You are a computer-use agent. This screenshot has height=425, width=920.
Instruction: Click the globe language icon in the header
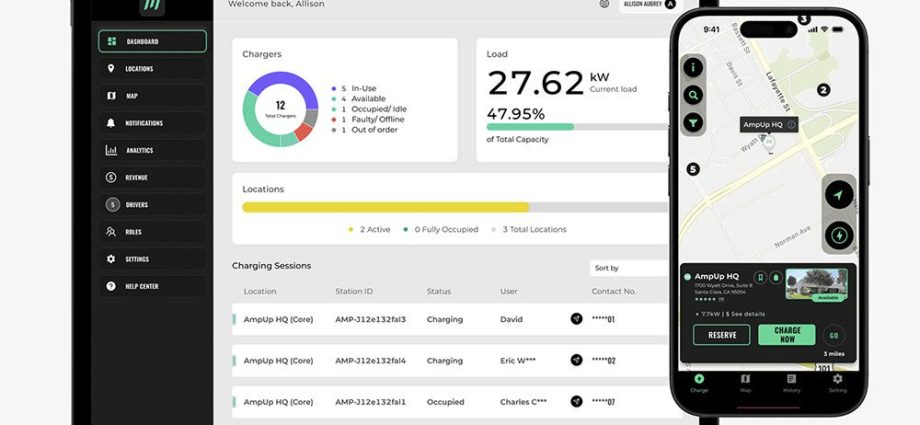tap(604, 4)
